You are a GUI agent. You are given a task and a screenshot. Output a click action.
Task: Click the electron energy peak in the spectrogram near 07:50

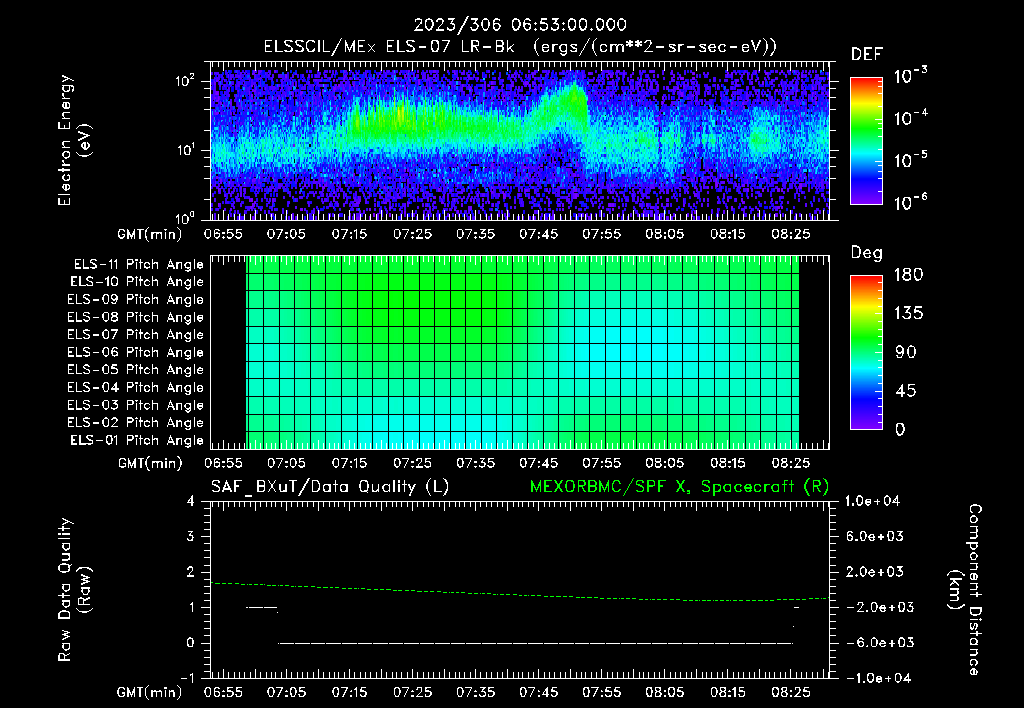(575, 97)
